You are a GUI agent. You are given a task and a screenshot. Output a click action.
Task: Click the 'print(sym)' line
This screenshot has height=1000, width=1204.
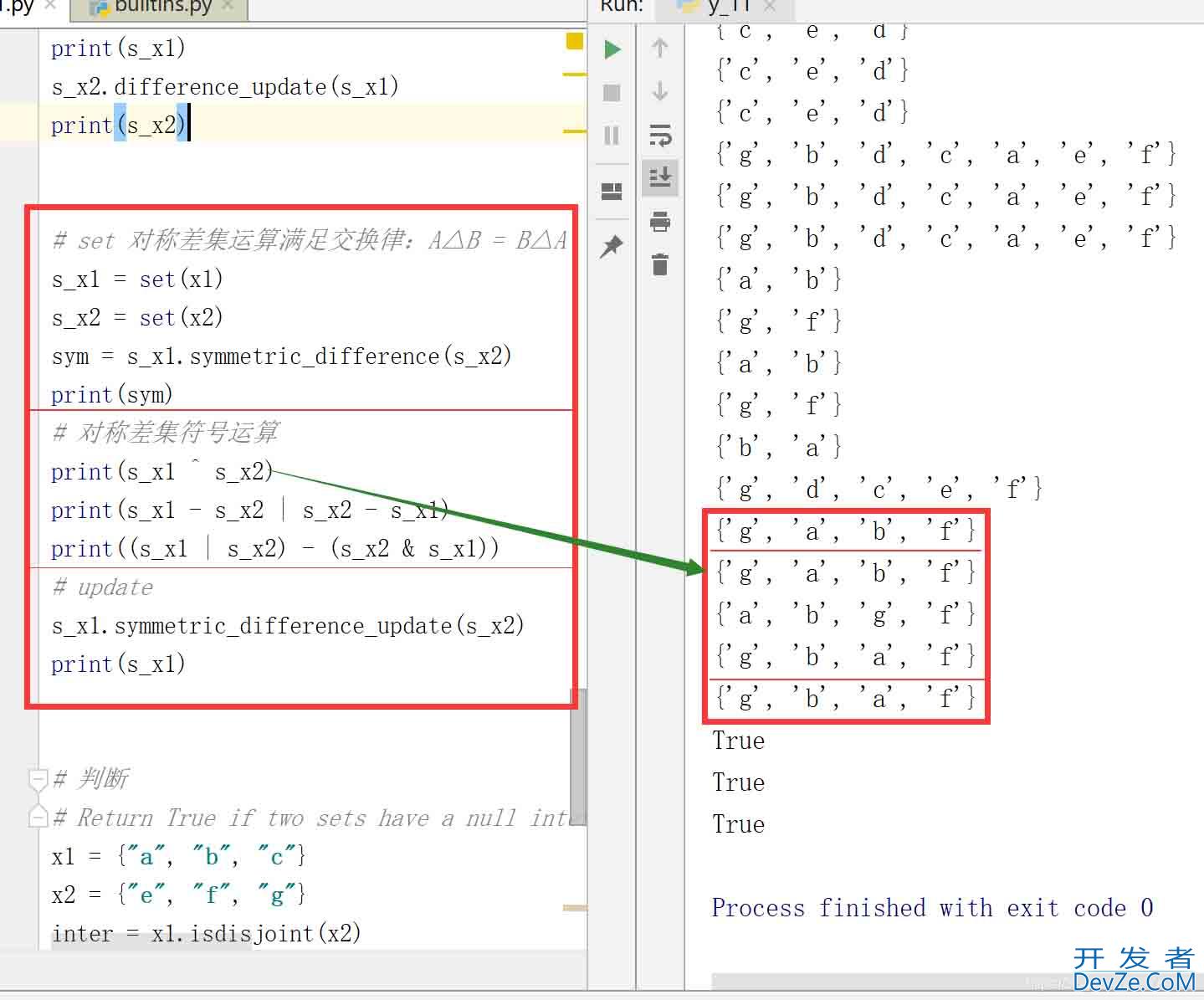112,395
